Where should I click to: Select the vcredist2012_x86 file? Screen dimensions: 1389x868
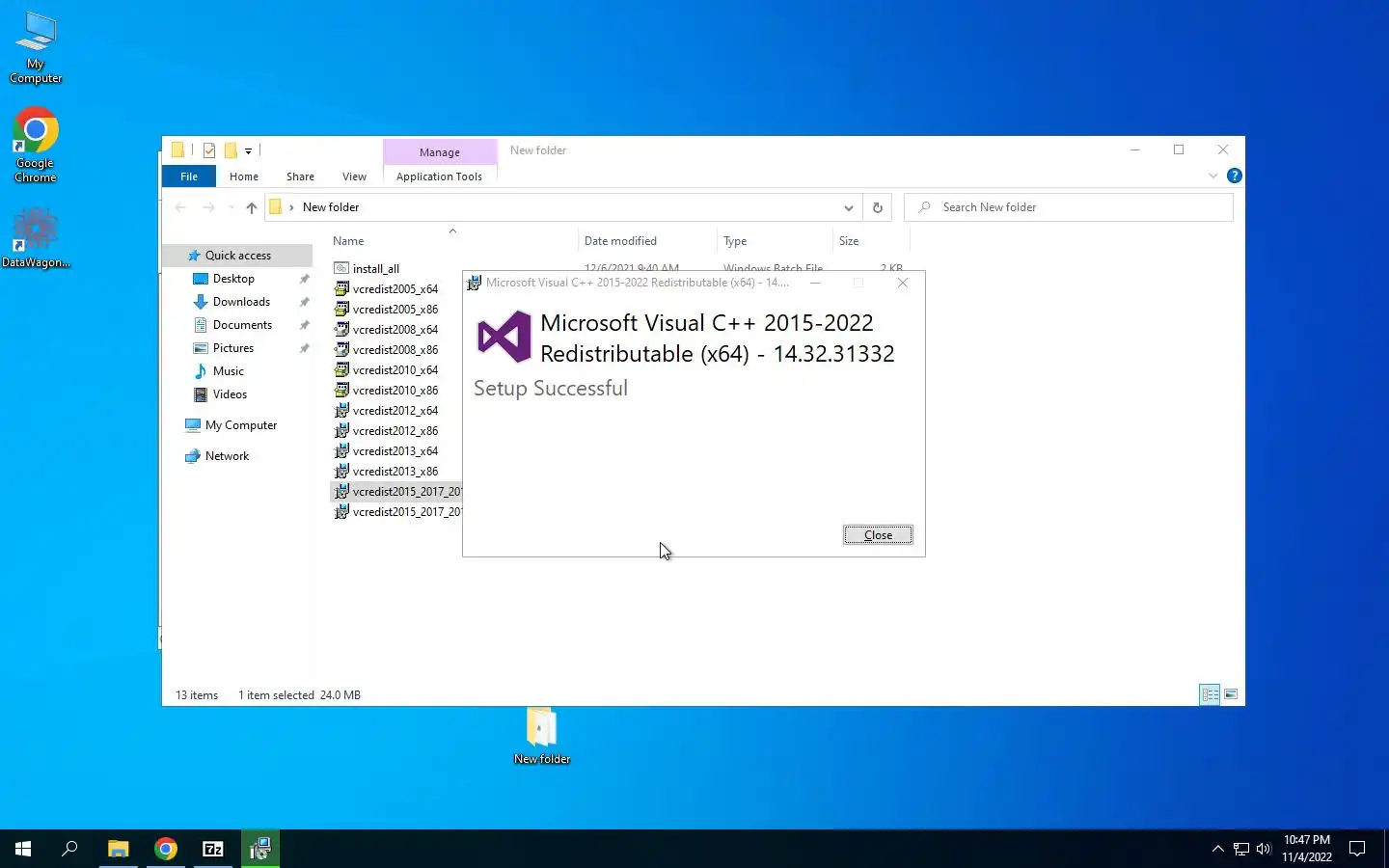395,431
